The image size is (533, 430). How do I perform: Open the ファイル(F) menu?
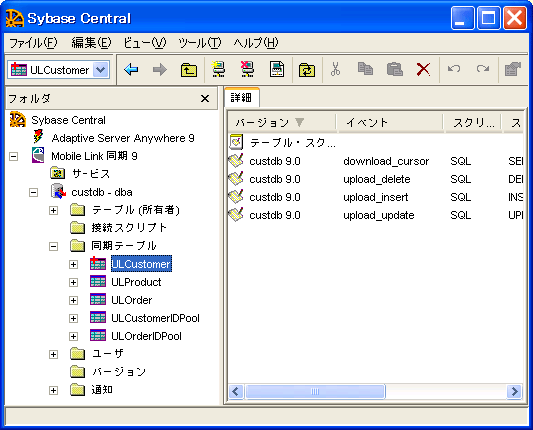[33, 43]
